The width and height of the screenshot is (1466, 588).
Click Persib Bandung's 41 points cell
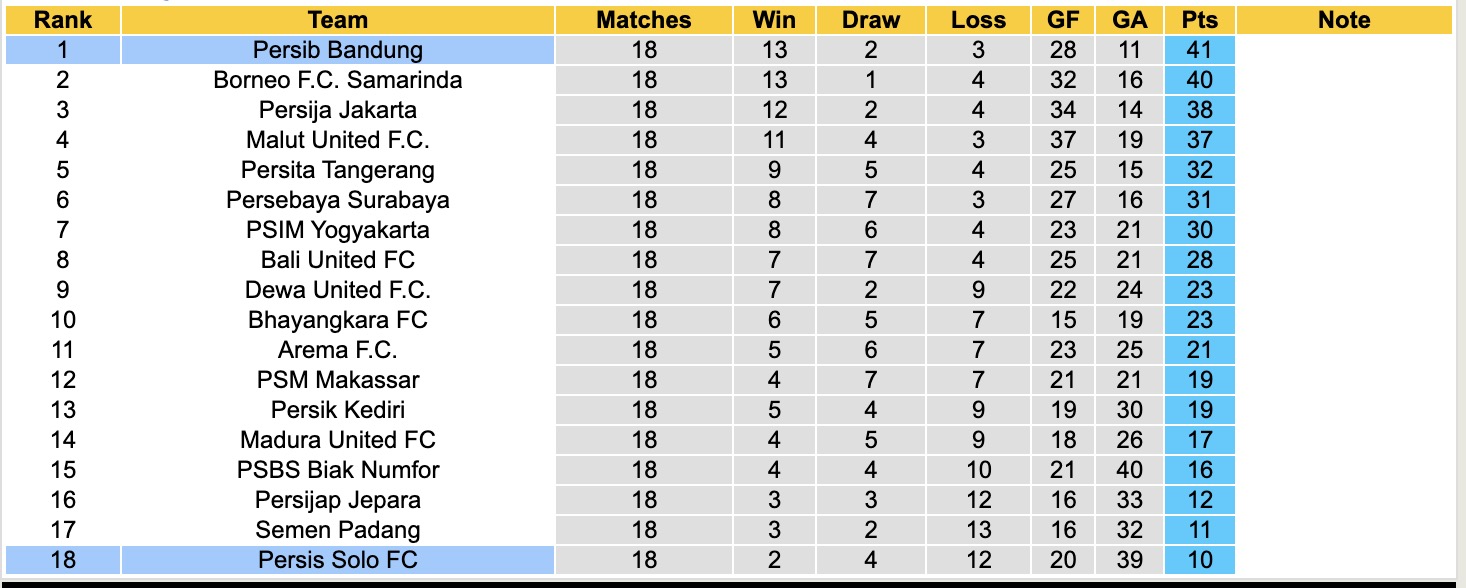(1199, 50)
